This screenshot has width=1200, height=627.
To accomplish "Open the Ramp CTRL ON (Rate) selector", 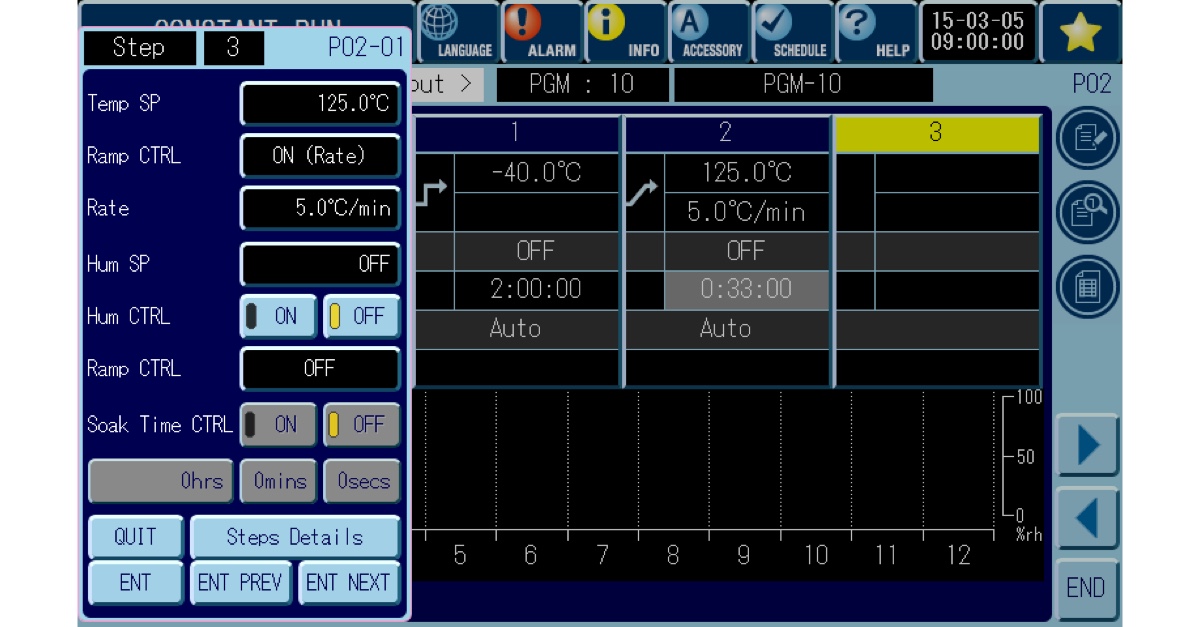I will coord(320,156).
